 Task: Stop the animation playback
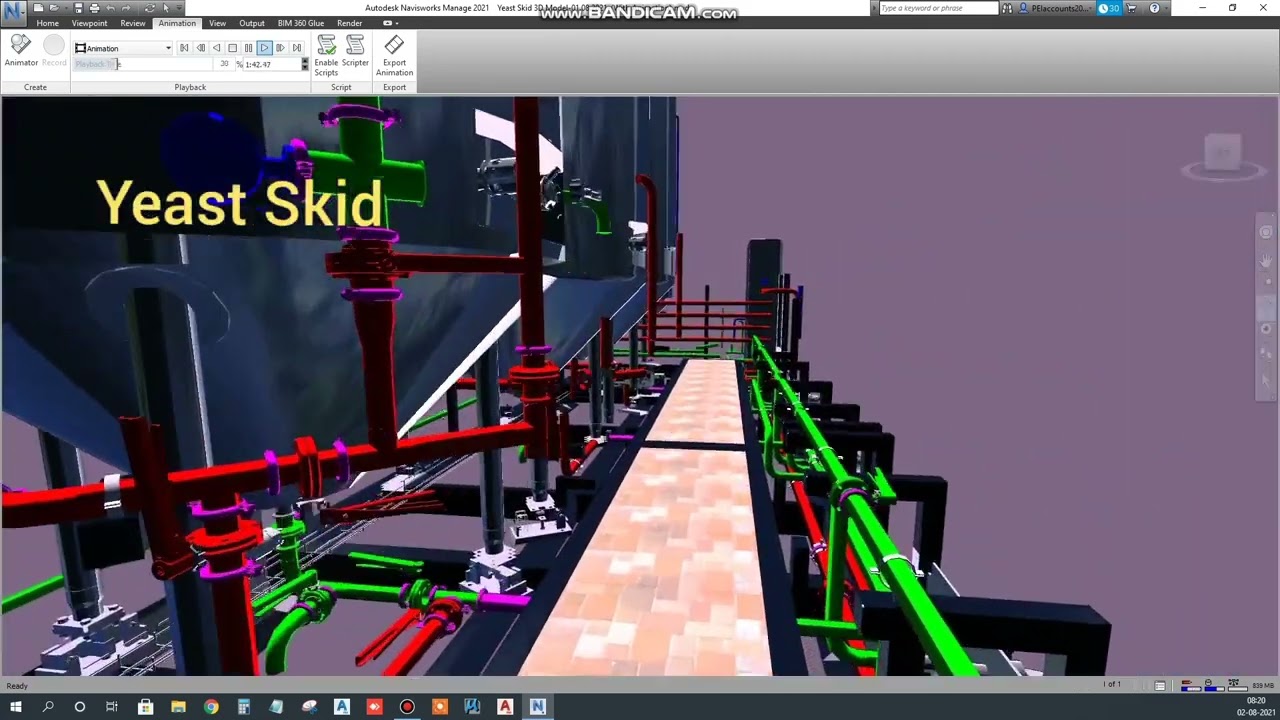click(232, 48)
